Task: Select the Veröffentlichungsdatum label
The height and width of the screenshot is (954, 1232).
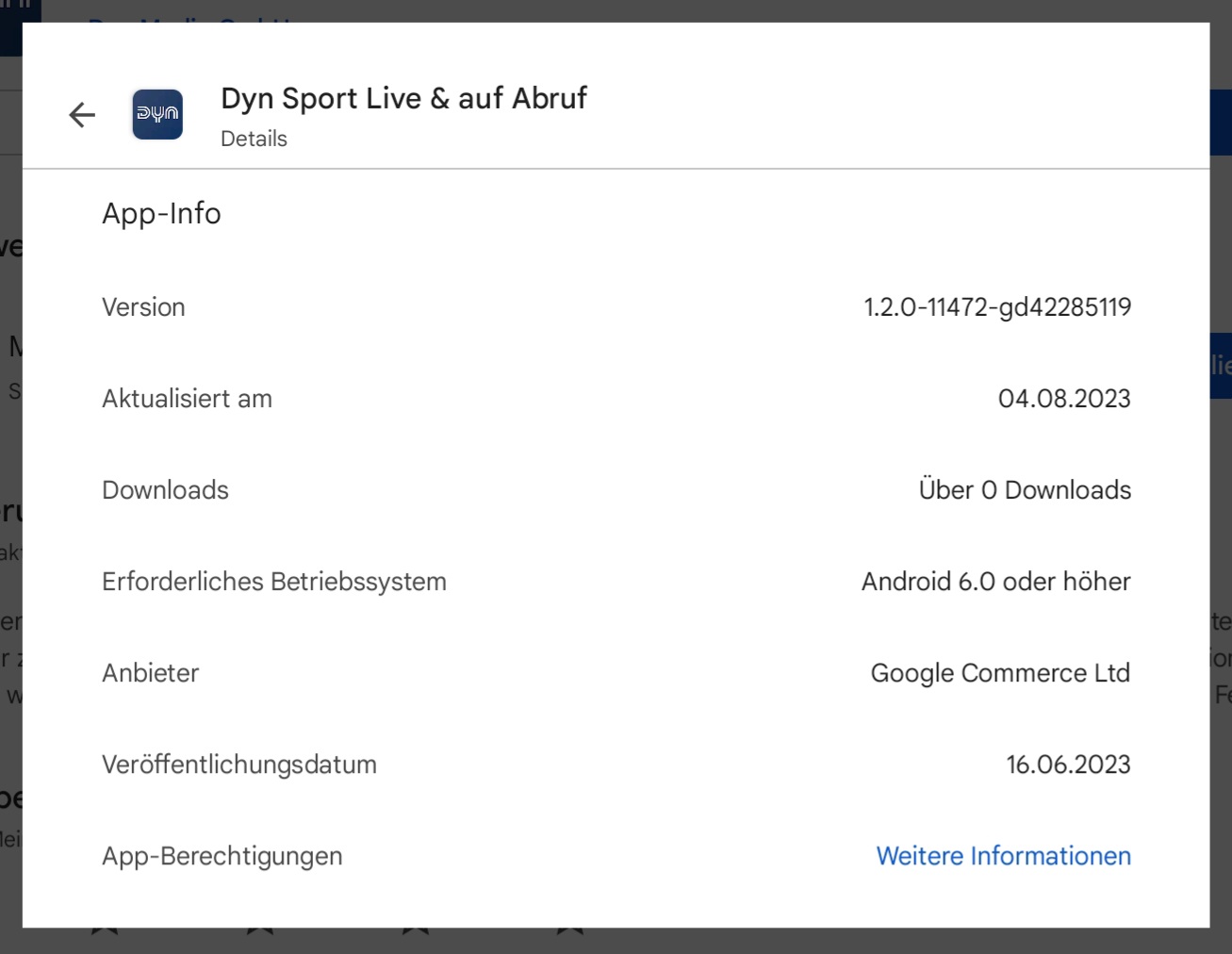Action: click(x=238, y=765)
